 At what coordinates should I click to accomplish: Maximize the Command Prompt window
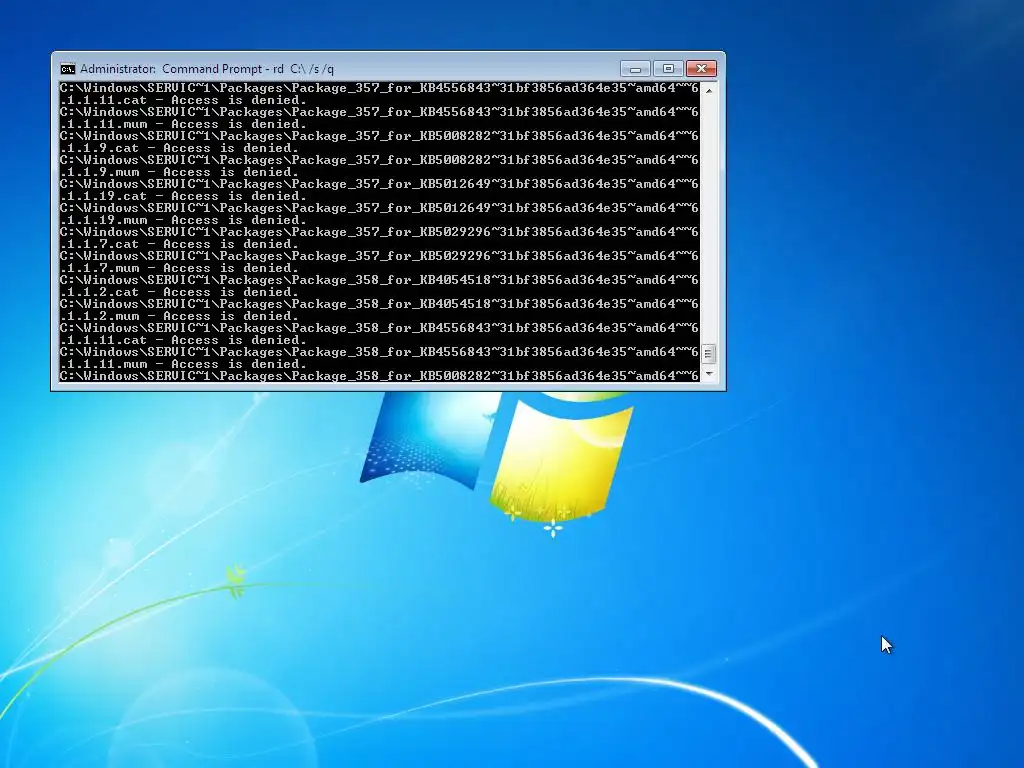[667, 69]
